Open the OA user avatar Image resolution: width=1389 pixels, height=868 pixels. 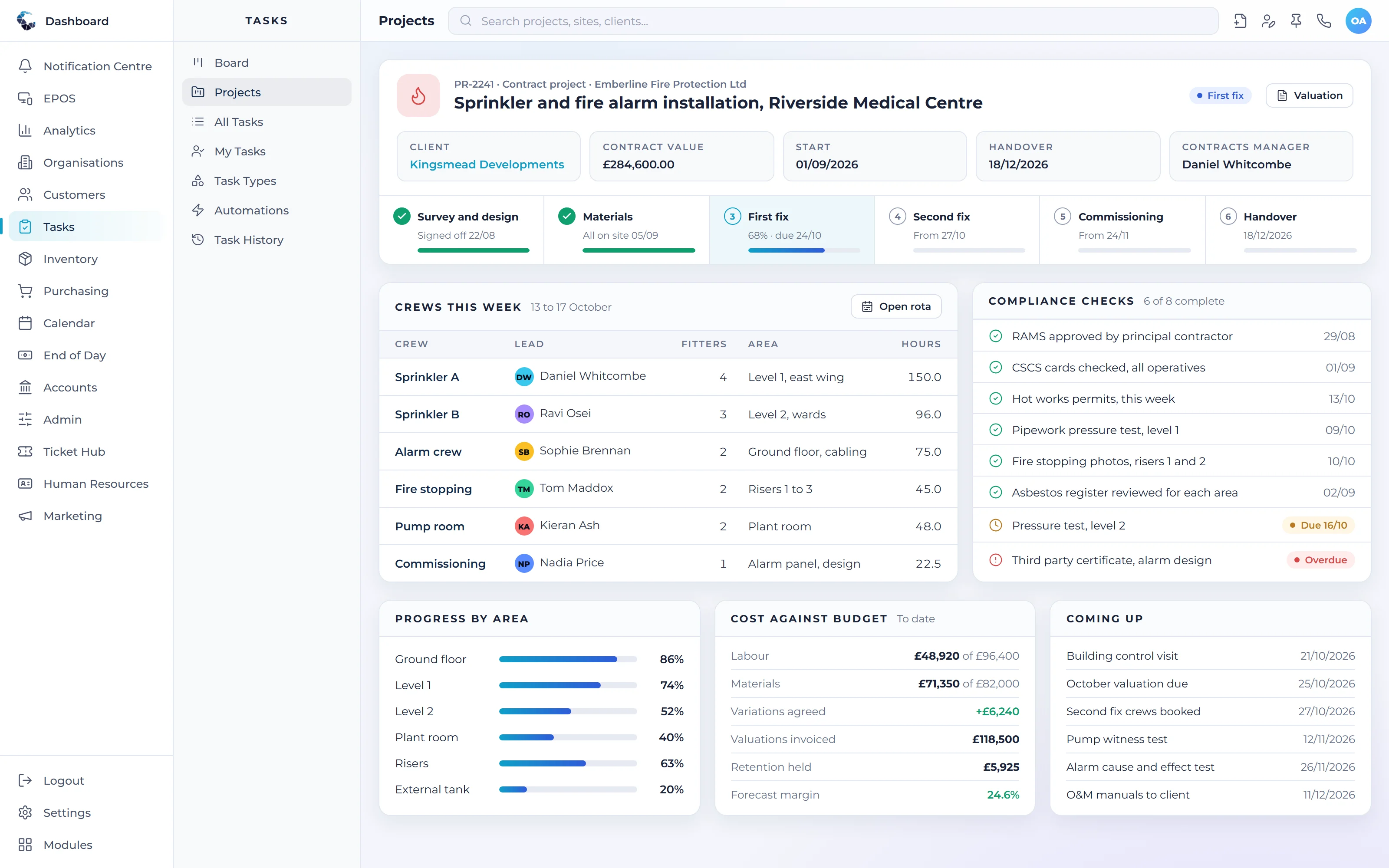1358,21
